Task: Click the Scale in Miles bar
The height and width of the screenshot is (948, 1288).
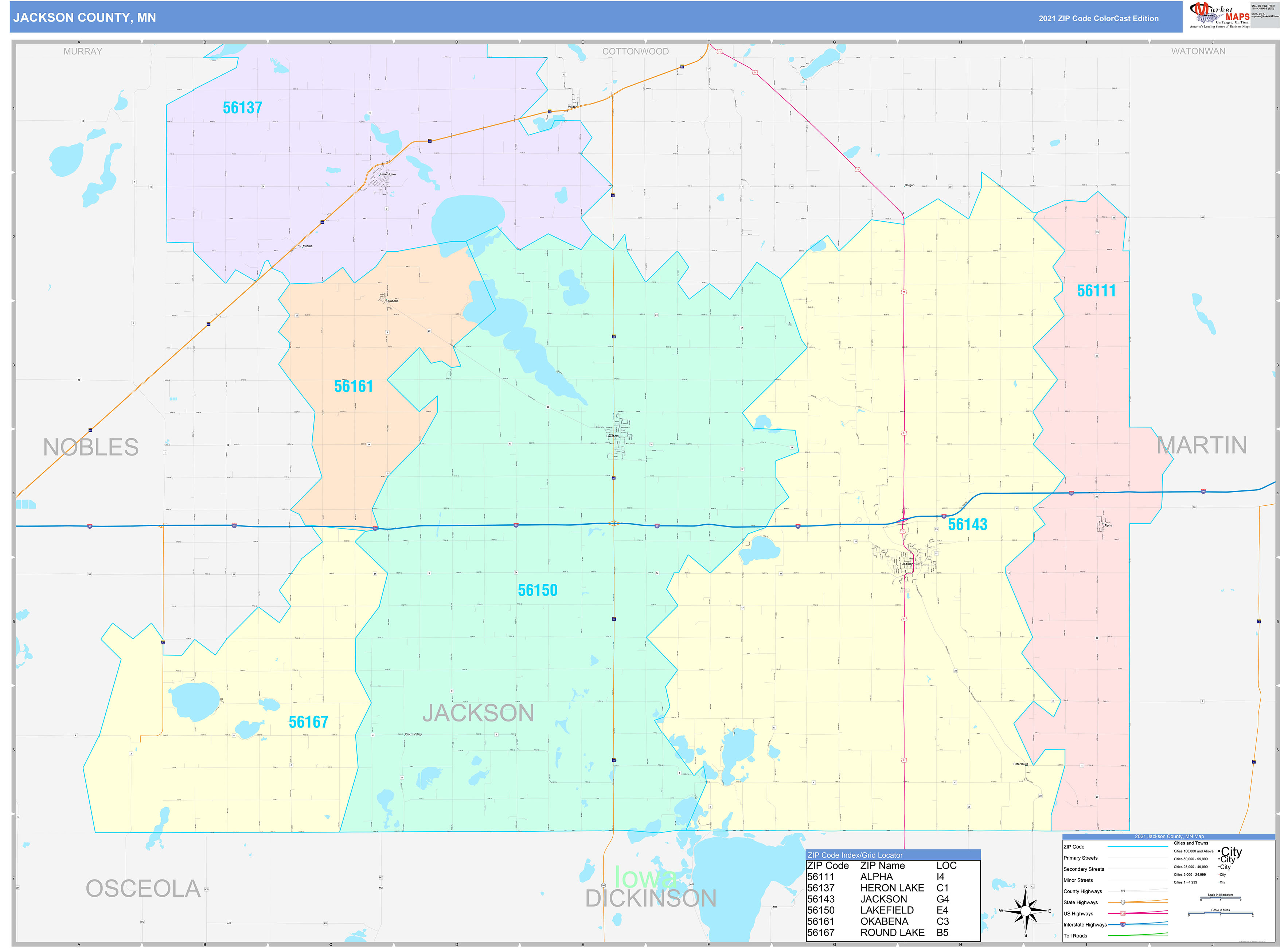Action: (x=1220, y=913)
